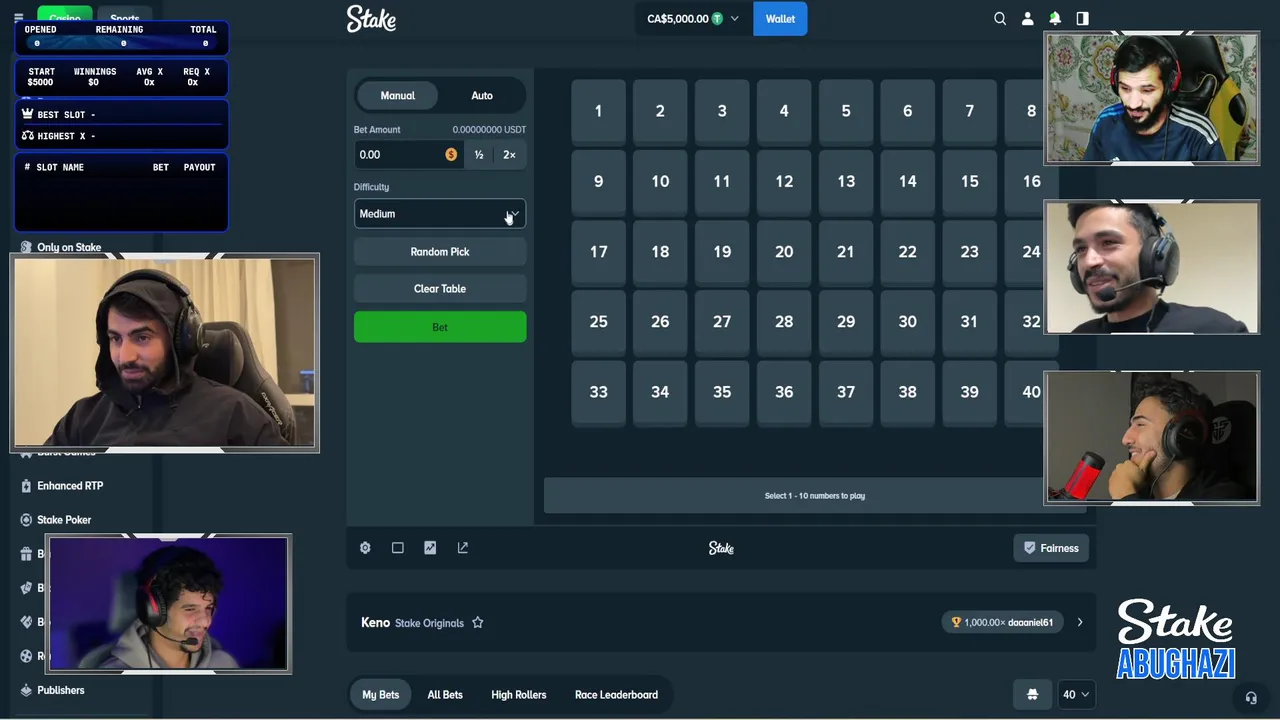The width and height of the screenshot is (1280, 720).
Task: Pick Keno number 9
Action: (x=598, y=181)
